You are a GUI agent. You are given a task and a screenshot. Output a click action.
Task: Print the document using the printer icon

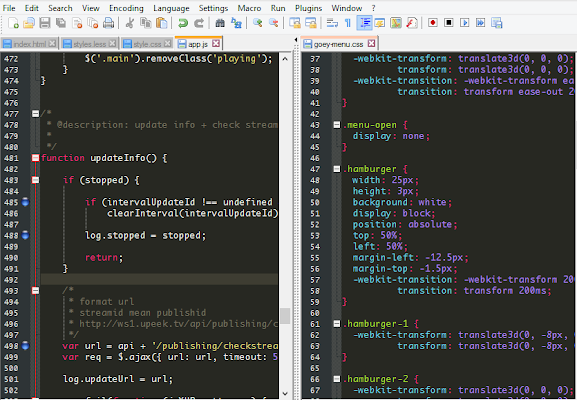click(108, 23)
